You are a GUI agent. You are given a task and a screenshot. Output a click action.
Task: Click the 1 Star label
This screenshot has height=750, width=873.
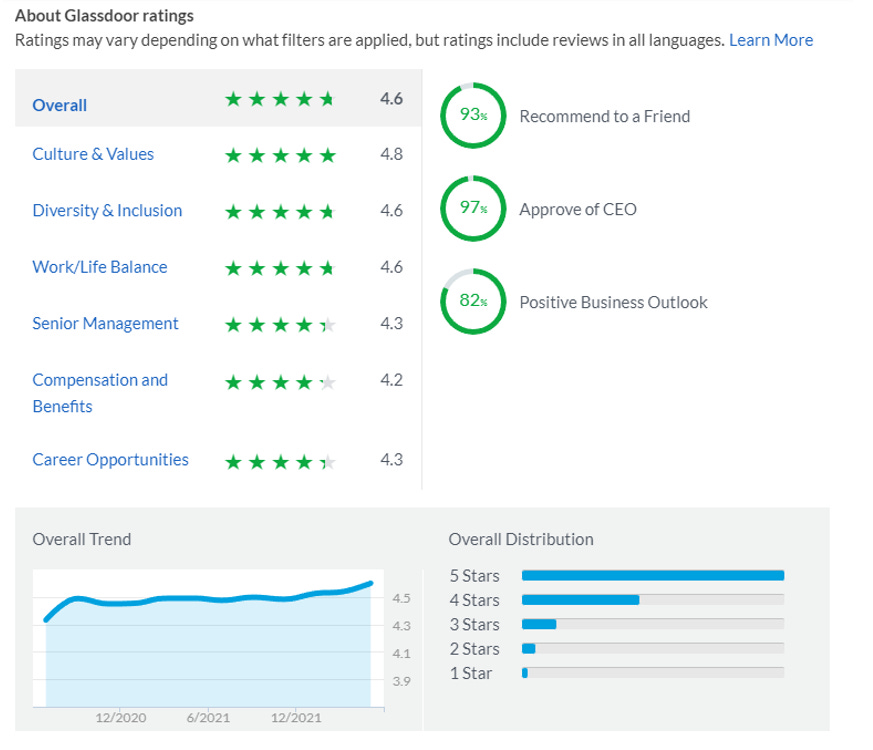pyautogui.click(x=470, y=674)
